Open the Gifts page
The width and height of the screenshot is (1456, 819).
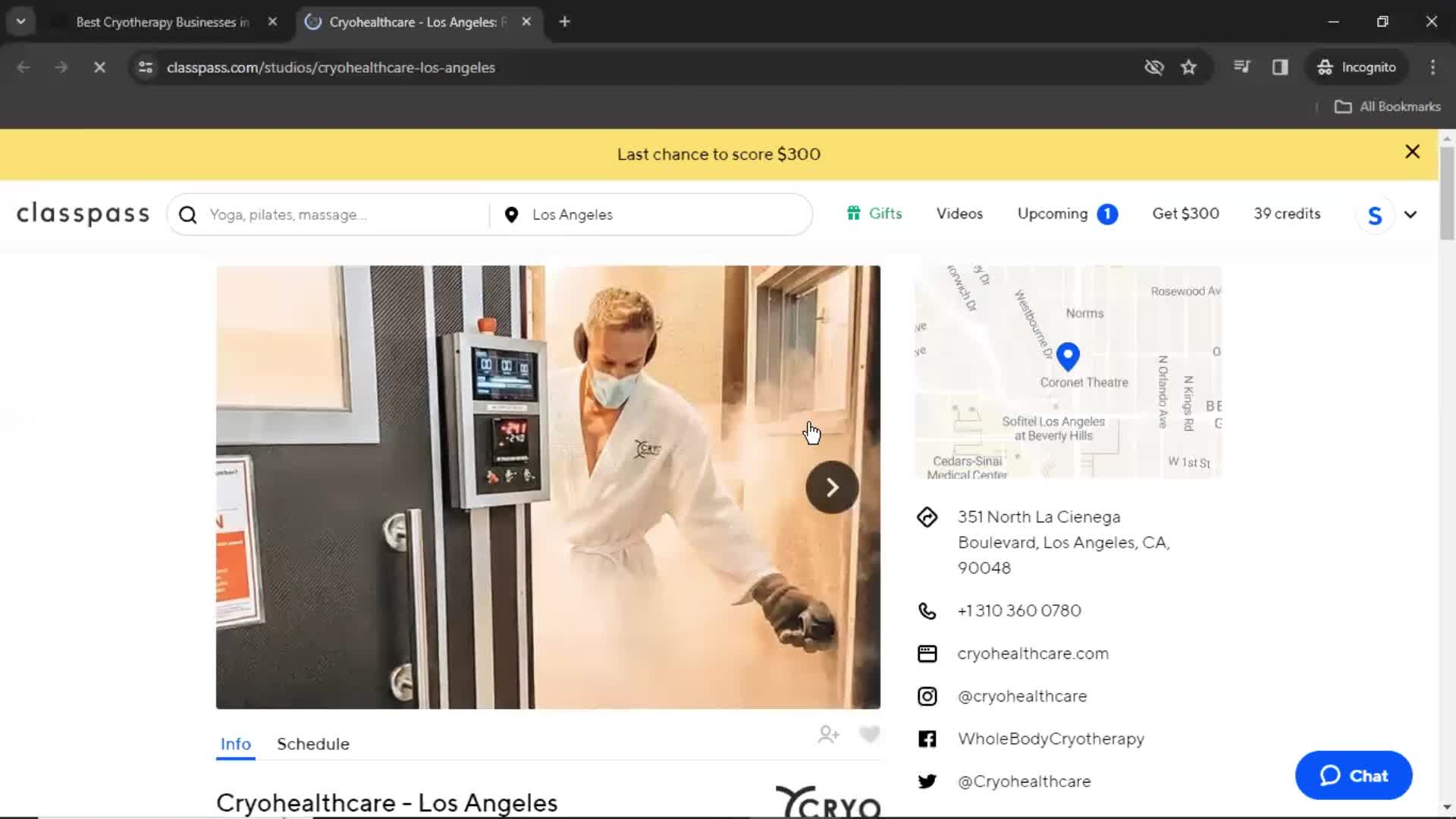[874, 214]
